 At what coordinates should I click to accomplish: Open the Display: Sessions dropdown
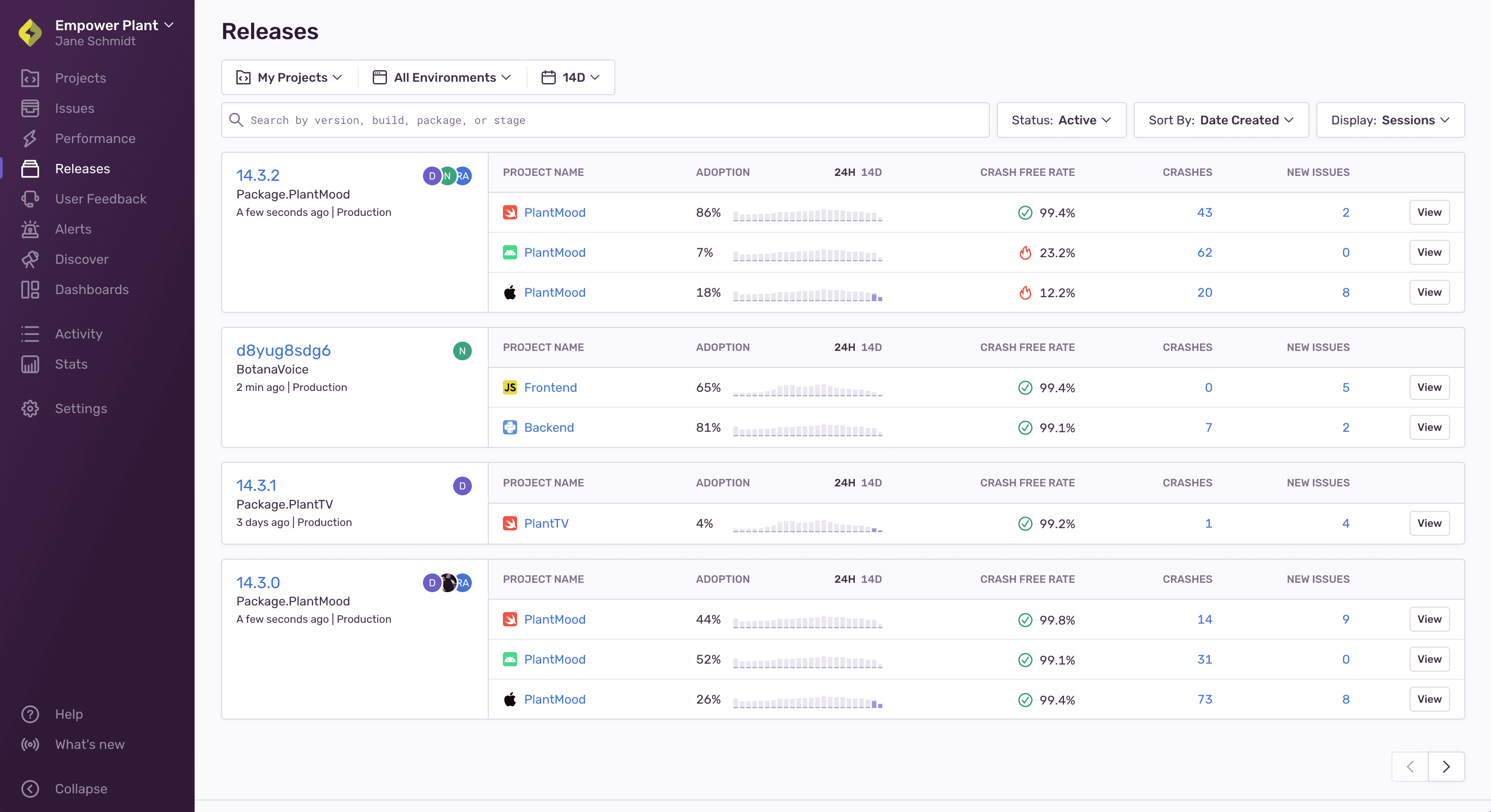(x=1390, y=120)
